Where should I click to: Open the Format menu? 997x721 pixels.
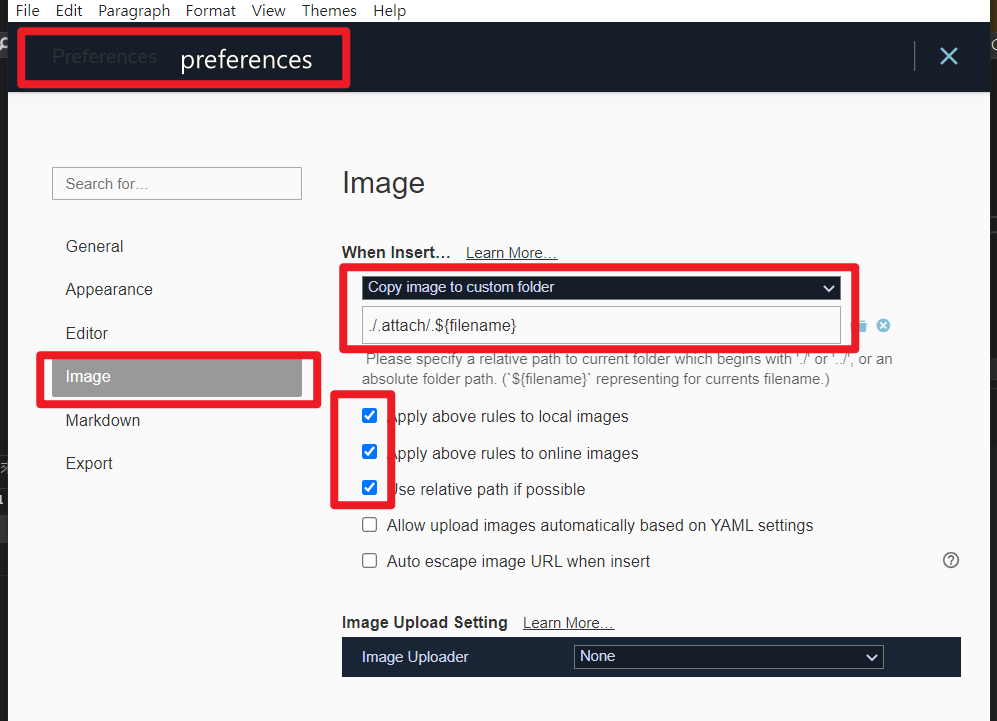[211, 11]
